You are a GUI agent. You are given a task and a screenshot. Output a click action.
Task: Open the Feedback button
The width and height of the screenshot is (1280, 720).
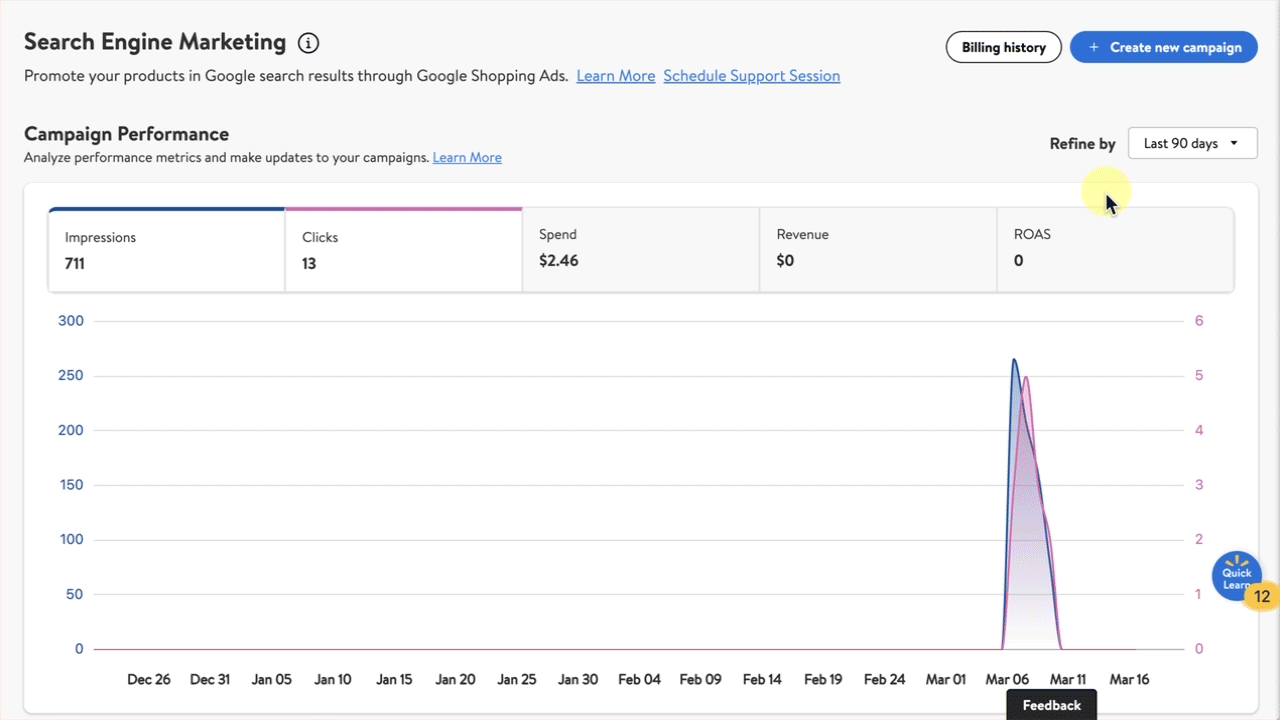point(1052,705)
